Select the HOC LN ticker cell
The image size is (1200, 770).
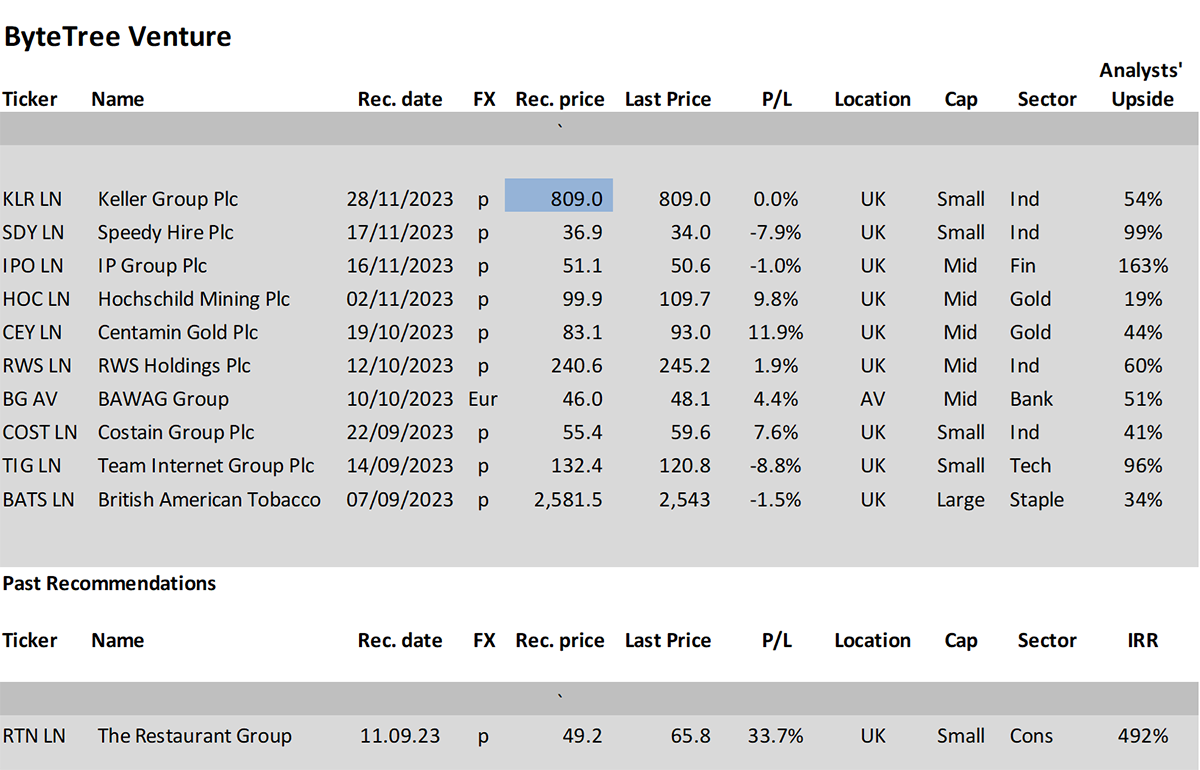click(x=36, y=299)
